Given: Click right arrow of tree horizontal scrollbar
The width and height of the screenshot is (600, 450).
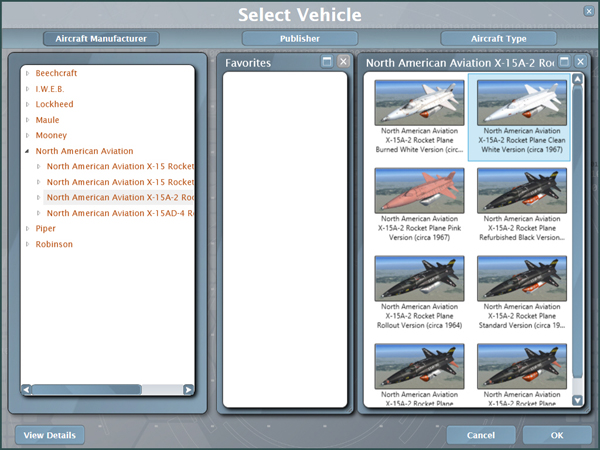Looking at the screenshot, I should tap(188, 390).
